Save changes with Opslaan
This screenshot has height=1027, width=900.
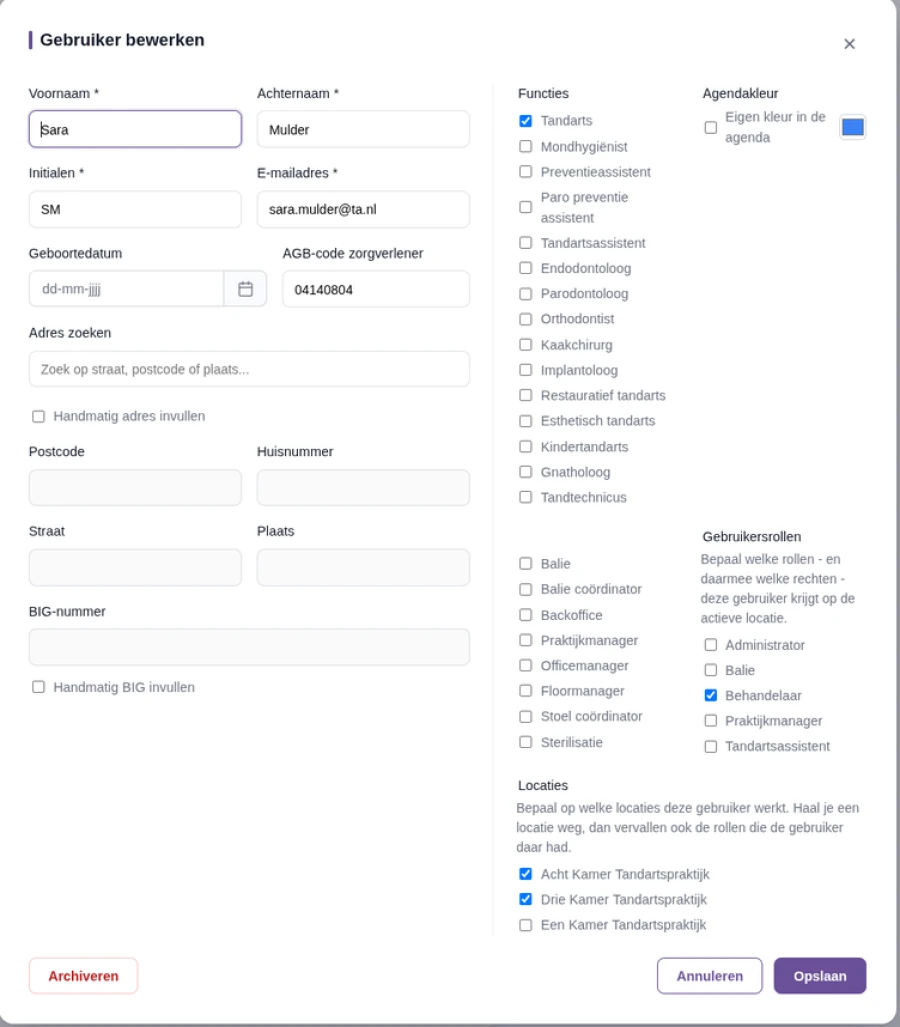pyautogui.click(x=820, y=976)
